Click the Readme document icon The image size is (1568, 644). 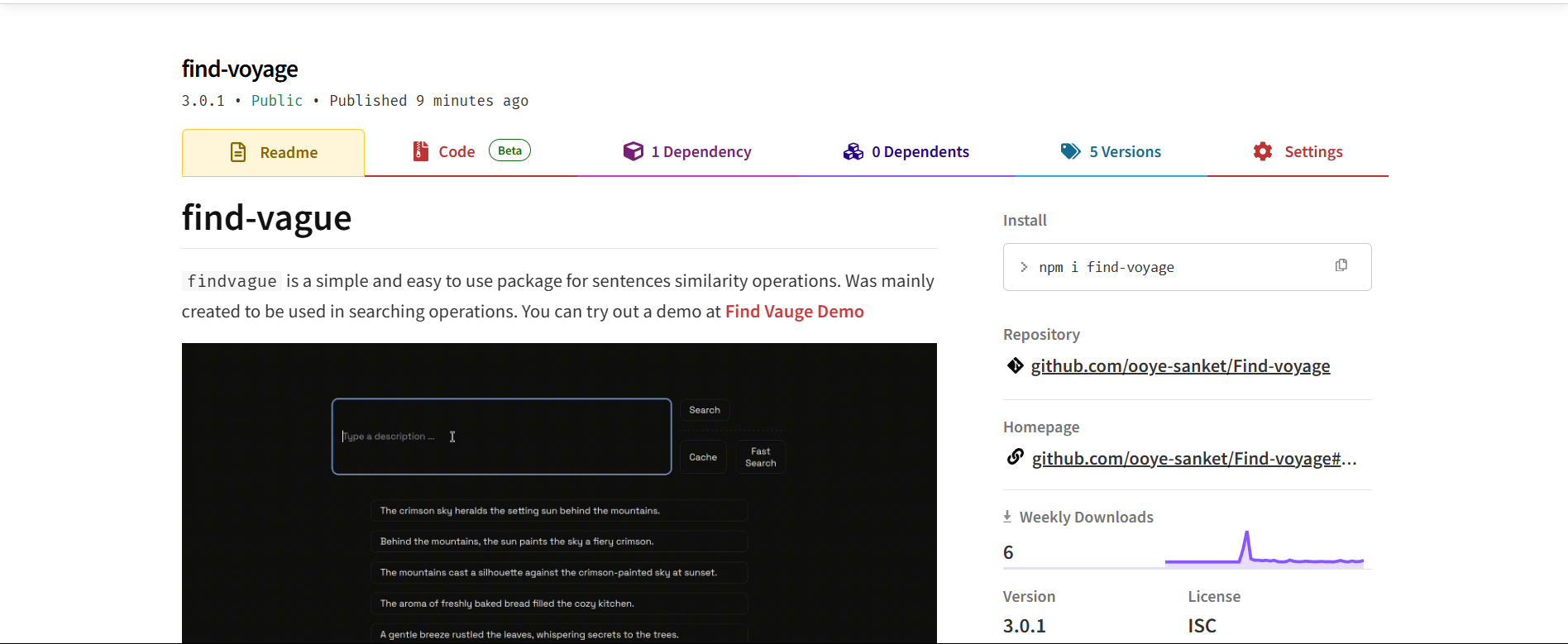(x=238, y=152)
